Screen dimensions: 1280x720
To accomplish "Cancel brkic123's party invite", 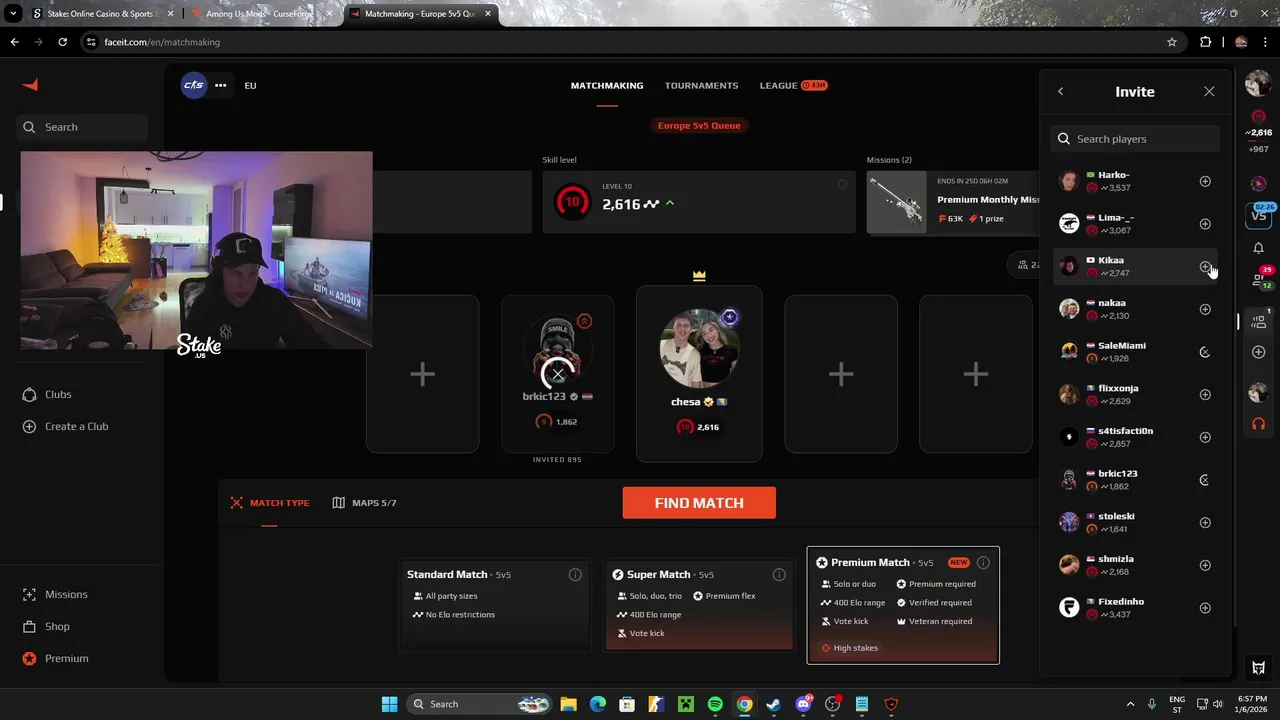I will point(558,374).
